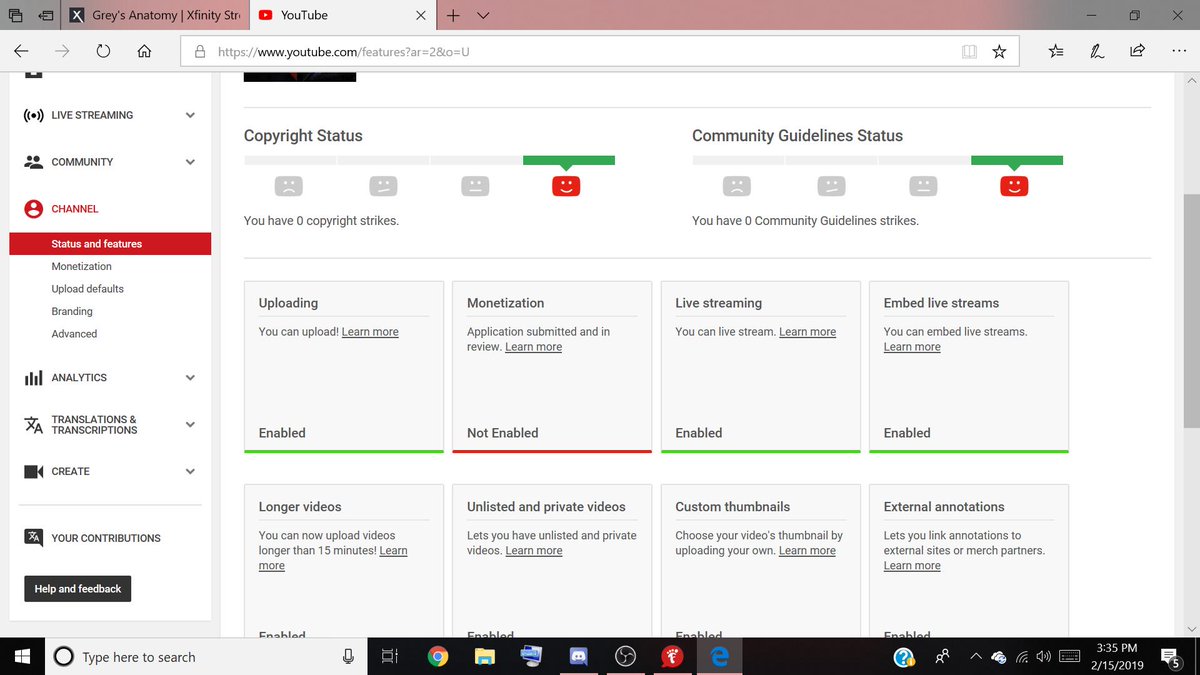Viewport: 1200px width, 675px height.
Task: Click the Channel account icon
Action: 33,209
